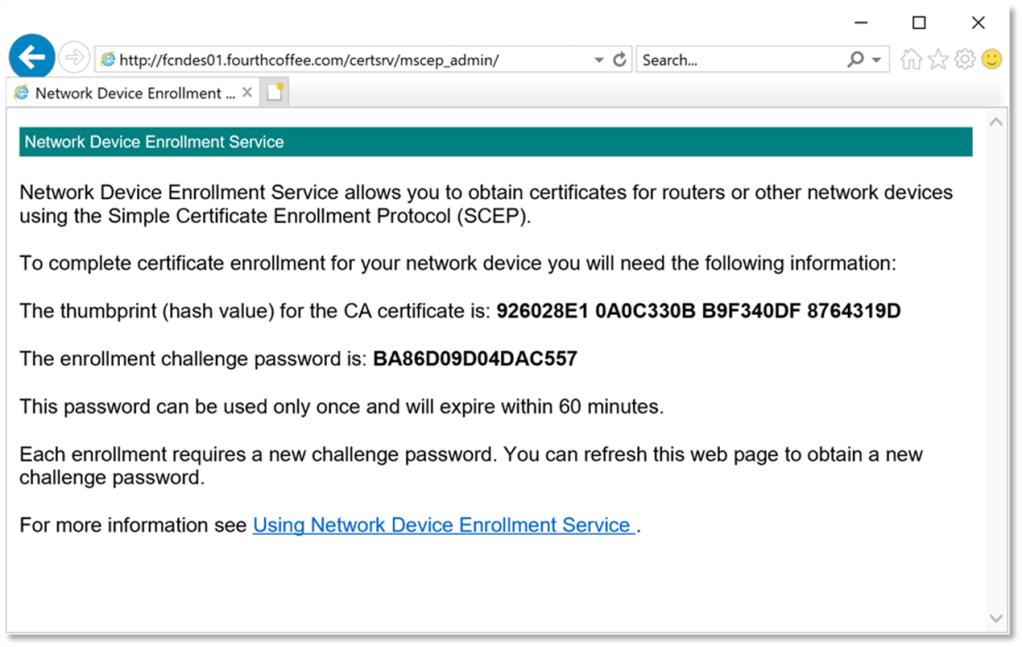Click the scrollbar down arrow

[995, 618]
